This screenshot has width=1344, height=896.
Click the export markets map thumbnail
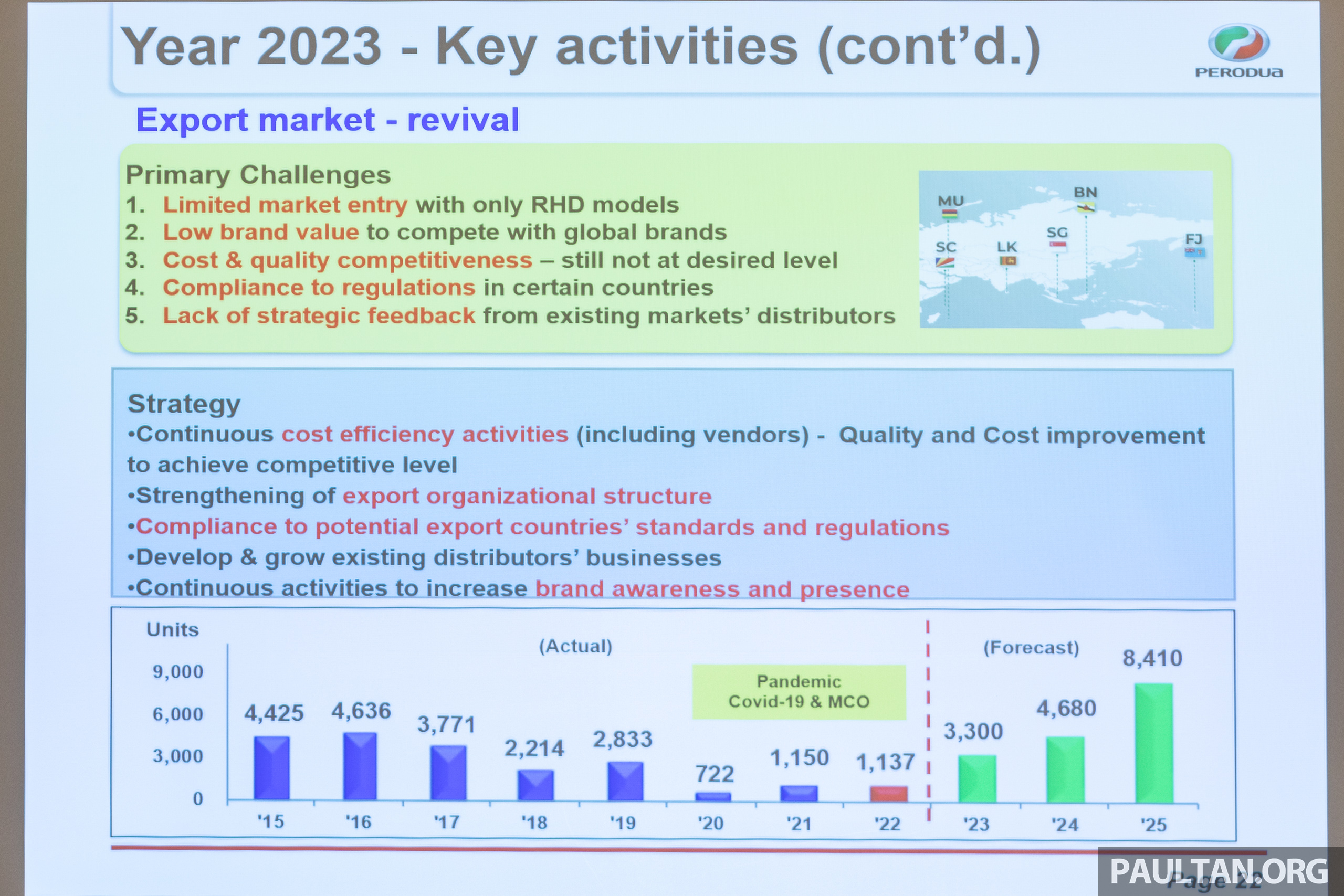click(x=1066, y=249)
